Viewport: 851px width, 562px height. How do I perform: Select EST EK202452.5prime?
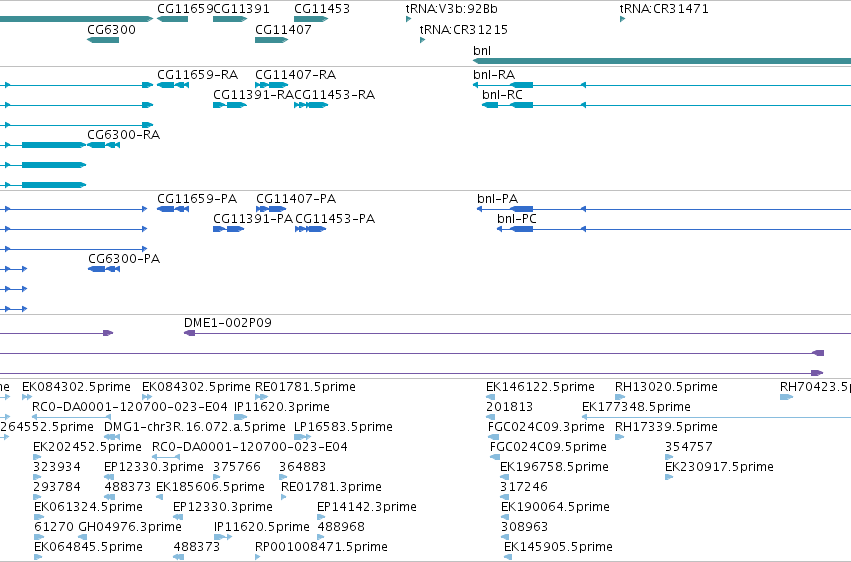(x=87, y=447)
